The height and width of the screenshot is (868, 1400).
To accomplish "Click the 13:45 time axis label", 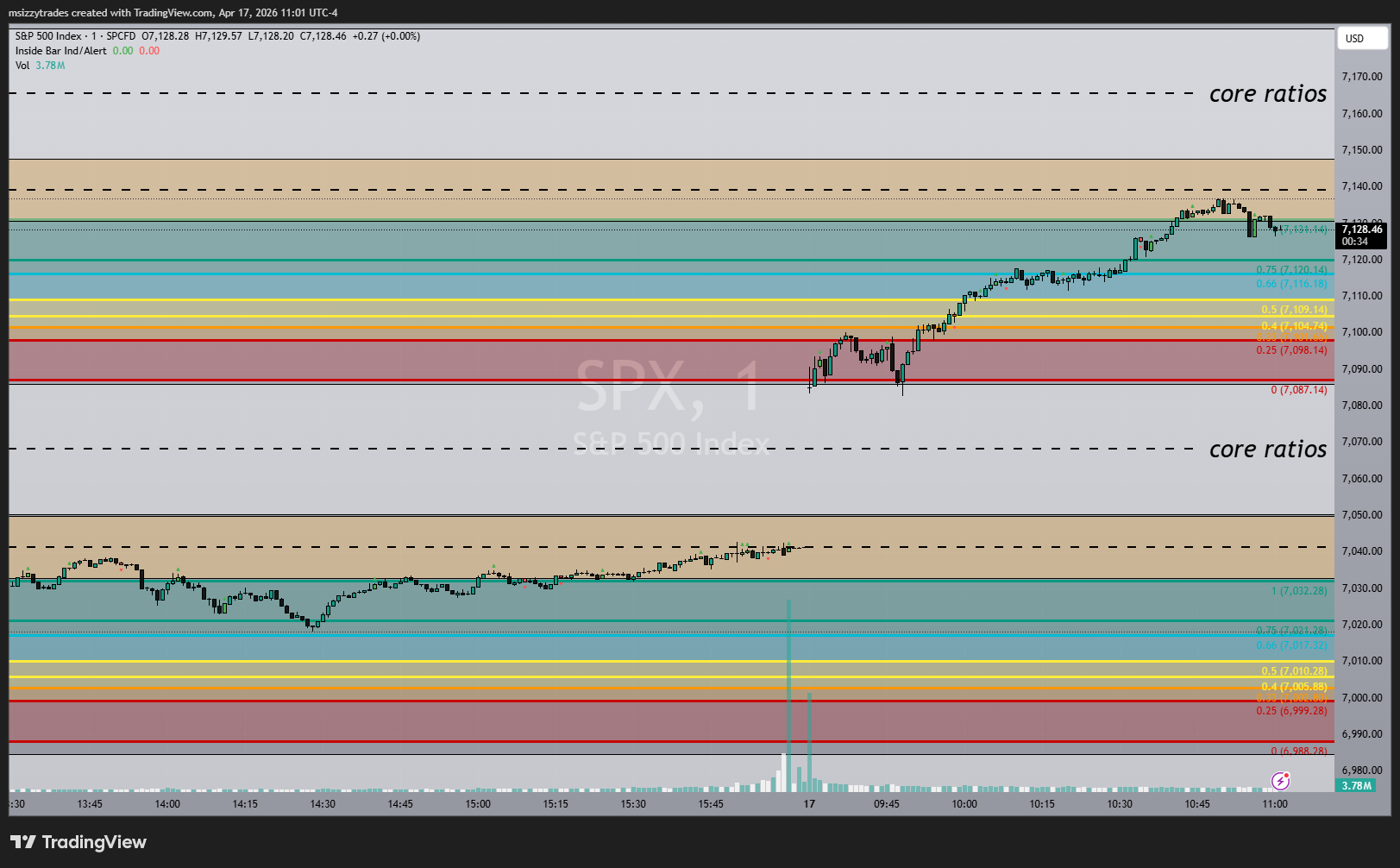I will coord(90,804).
